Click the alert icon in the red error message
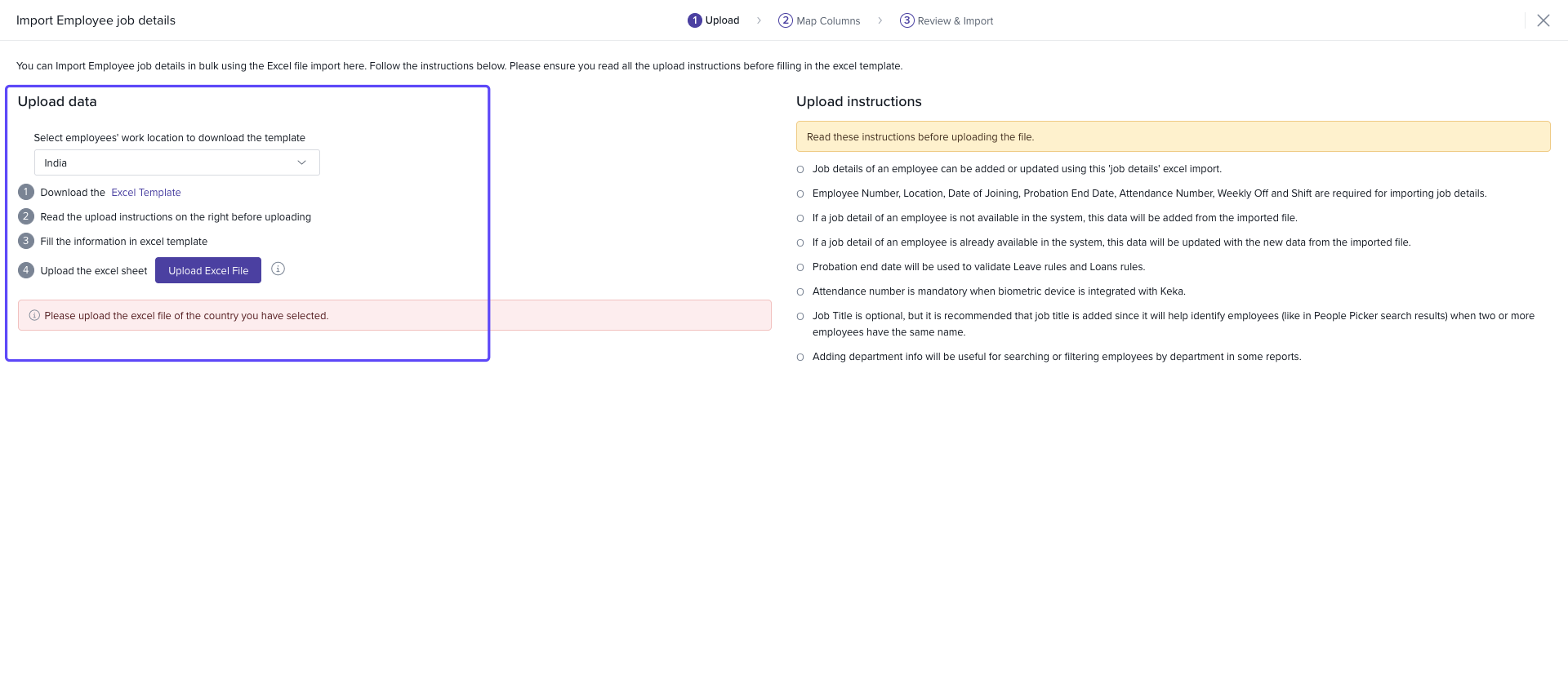This screenshot has width=1568, height=698. (x=34, y=315)
